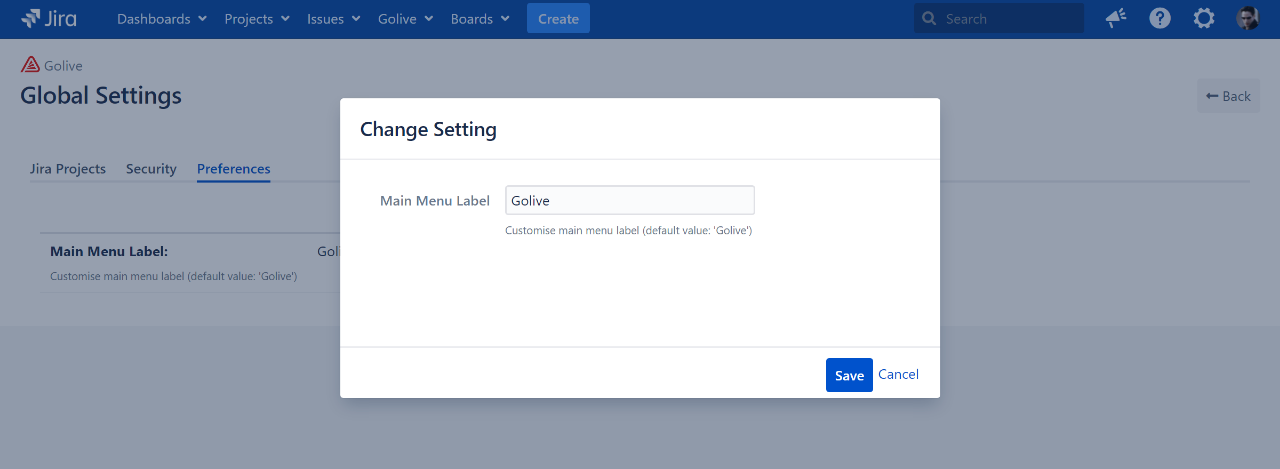This screenshot has height=469, width=1280.
Task: Switch to the Jira Projects tab
Action: click(x=68, y=169)
